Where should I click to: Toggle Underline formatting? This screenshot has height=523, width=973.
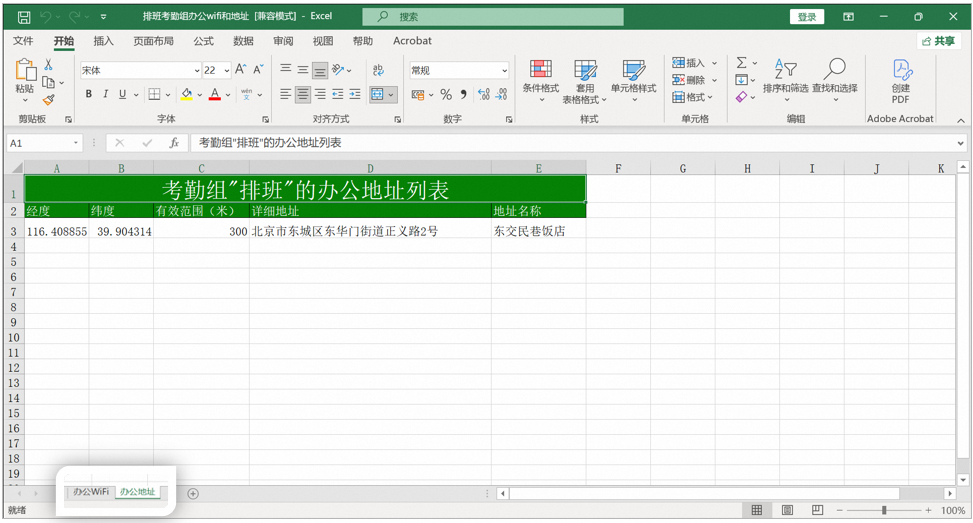point(122,94)
